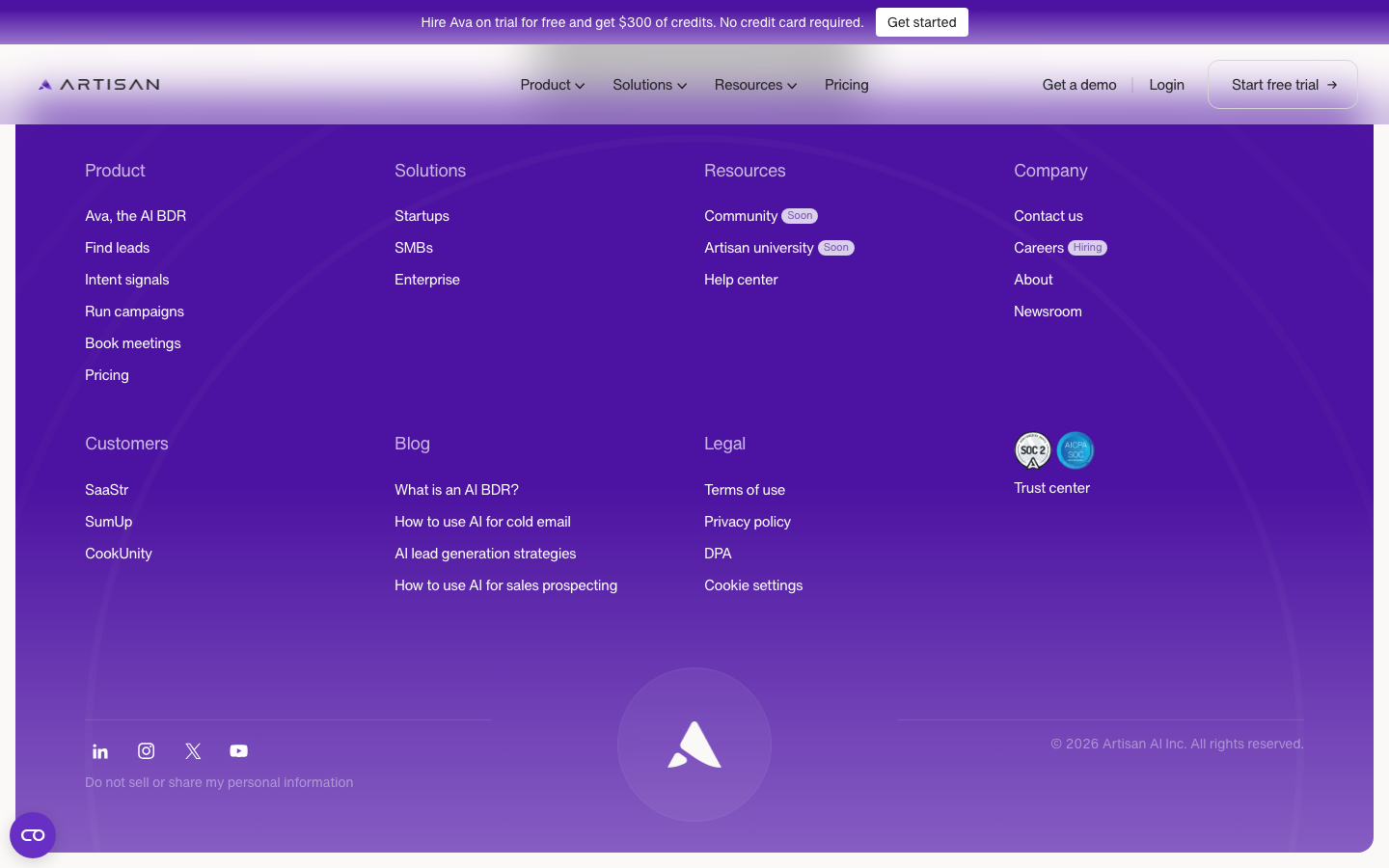Select Login in the header
The height and width of the screenshot is (868, 1389).
coord(1166,85)
